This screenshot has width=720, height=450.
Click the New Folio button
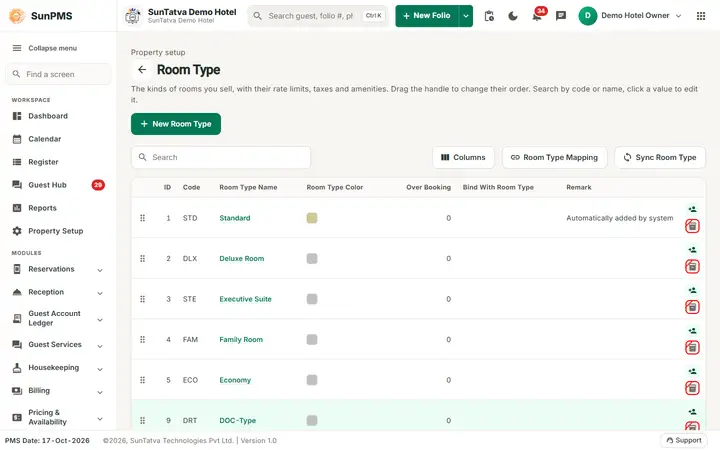click(427, 16)
